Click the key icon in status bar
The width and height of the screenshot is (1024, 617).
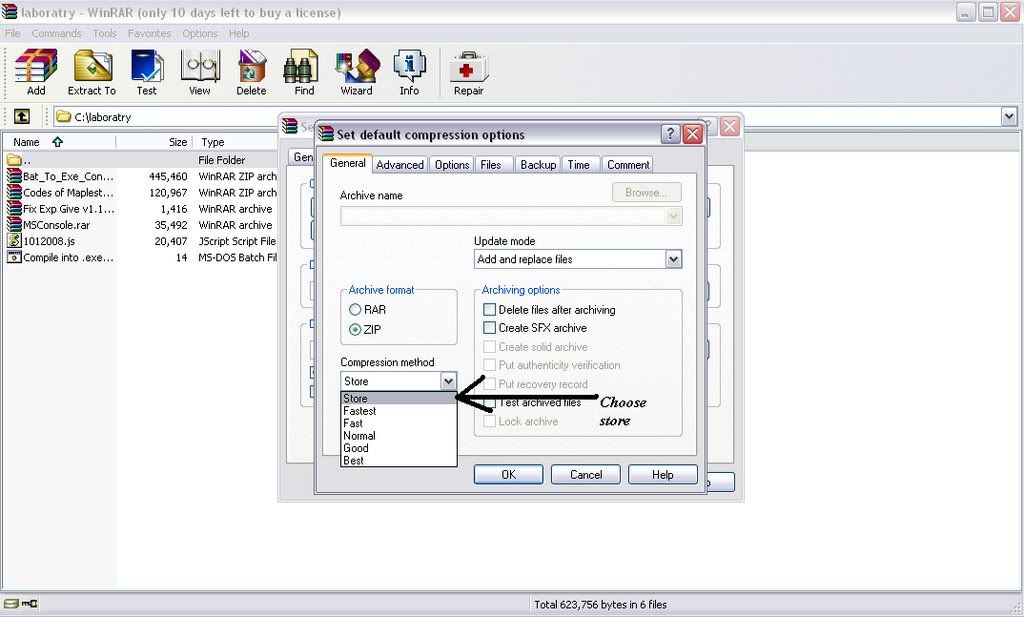click(30, 604)
